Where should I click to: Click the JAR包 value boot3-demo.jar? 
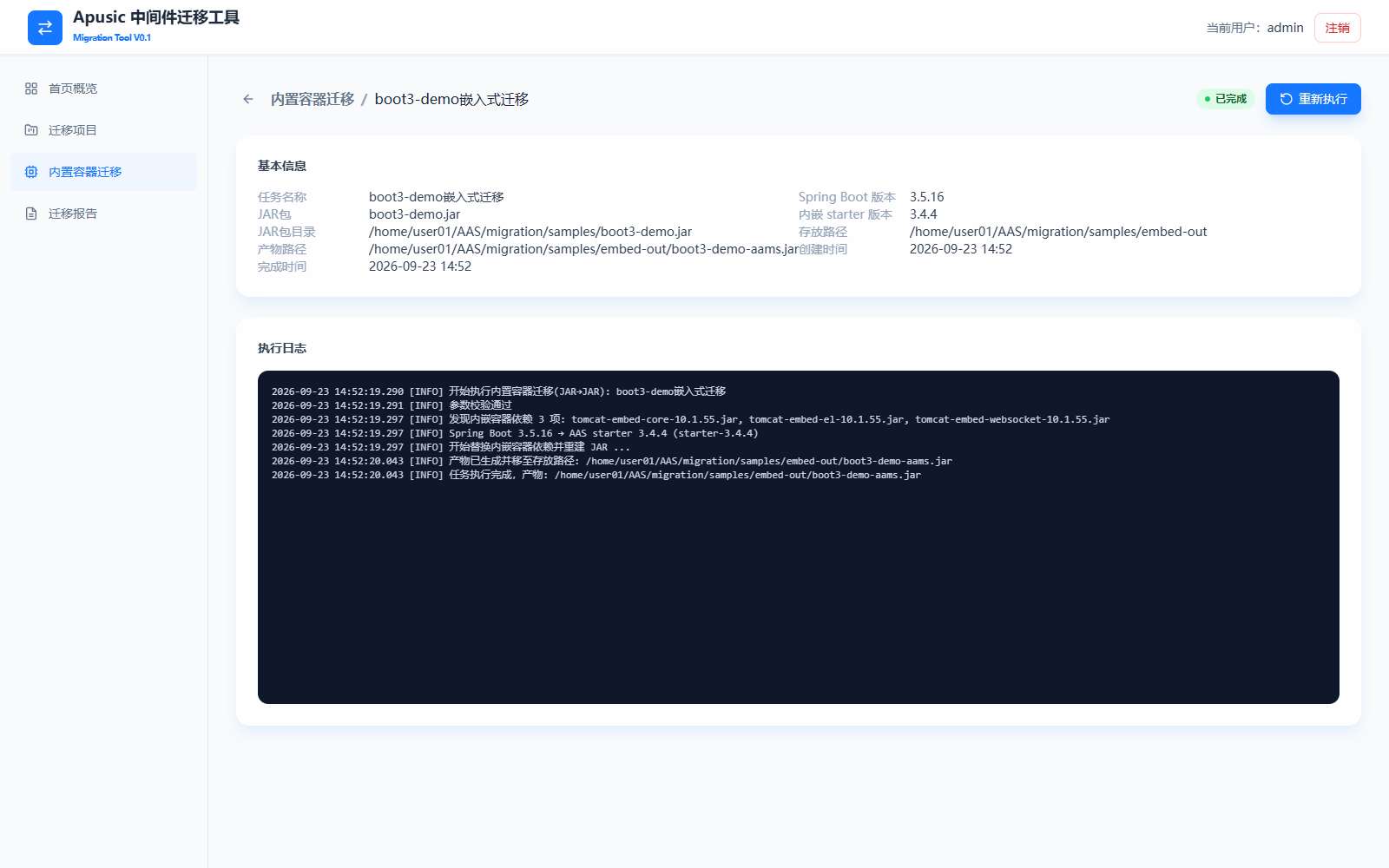click(414, 214)
